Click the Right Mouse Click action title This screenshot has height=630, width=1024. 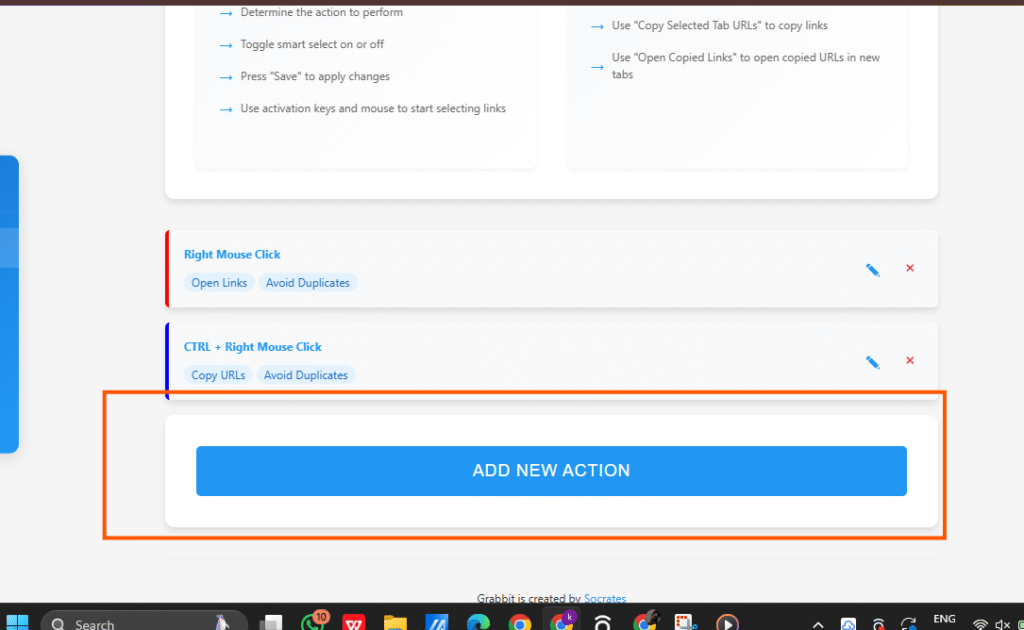232,255
